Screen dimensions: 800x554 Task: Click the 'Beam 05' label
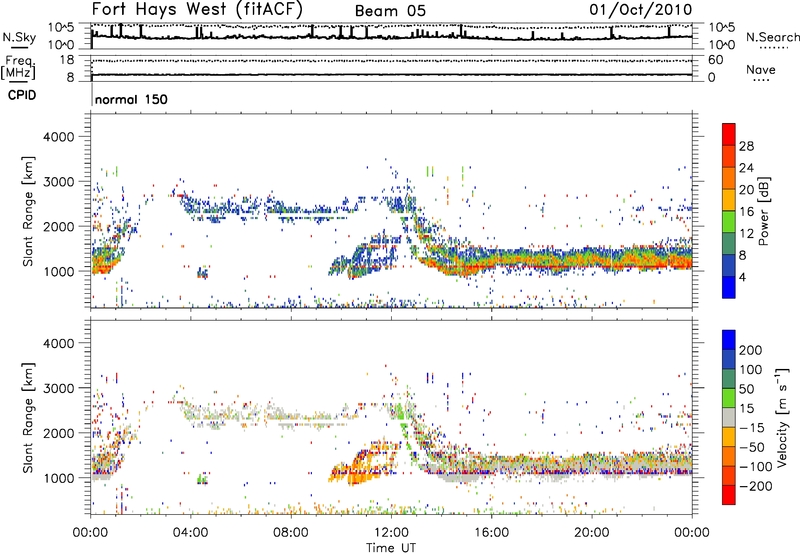pyautogui.click(x=390, y=11)
